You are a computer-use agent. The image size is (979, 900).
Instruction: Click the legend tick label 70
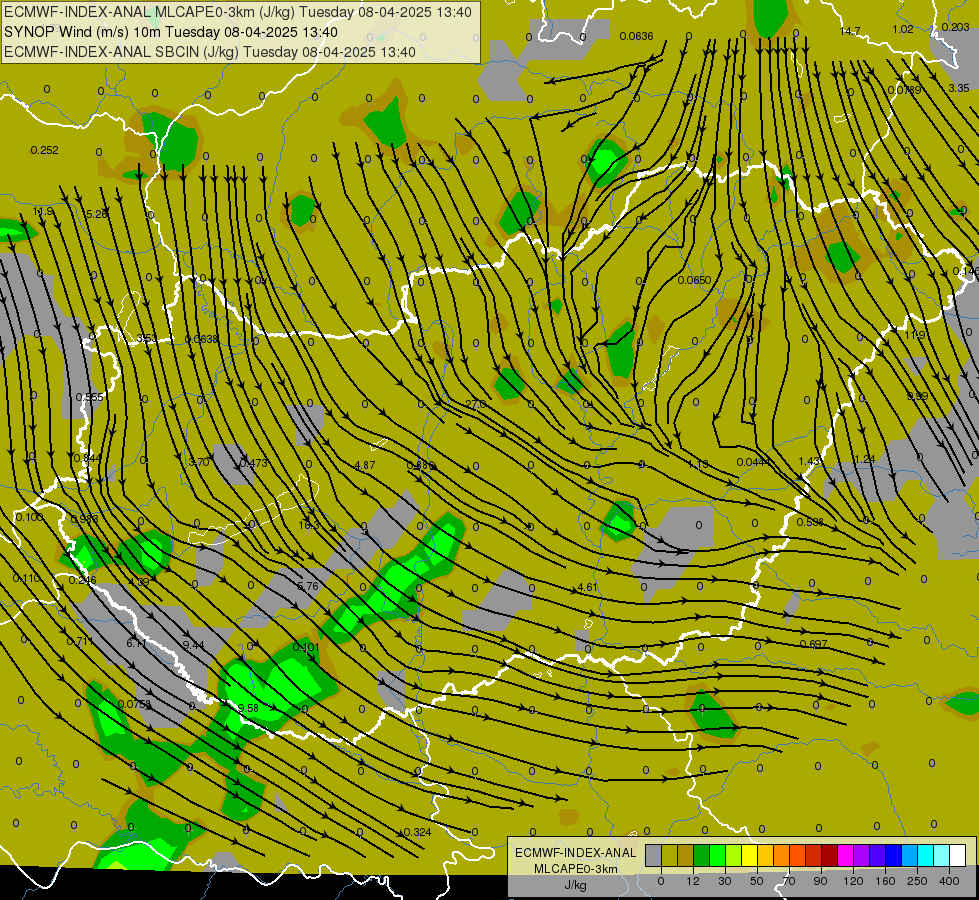click(789, 881)
